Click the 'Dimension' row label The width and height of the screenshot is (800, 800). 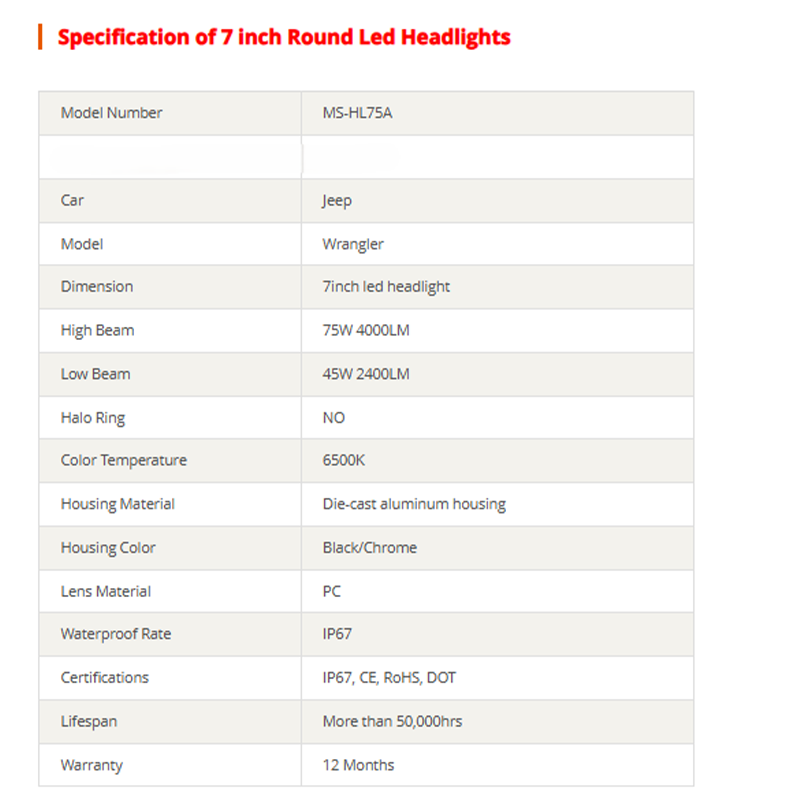coord(96,287)
